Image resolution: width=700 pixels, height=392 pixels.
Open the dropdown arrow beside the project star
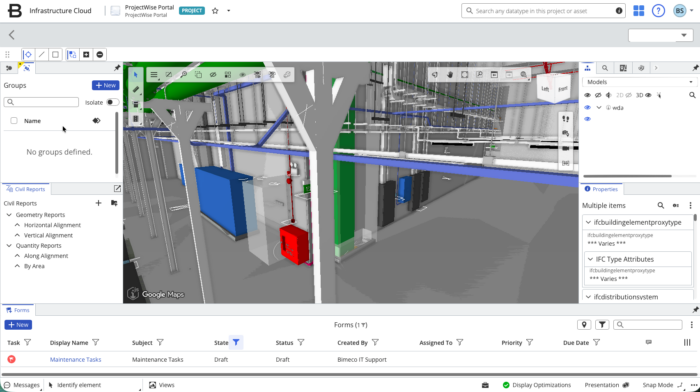(x=229, y=11)
